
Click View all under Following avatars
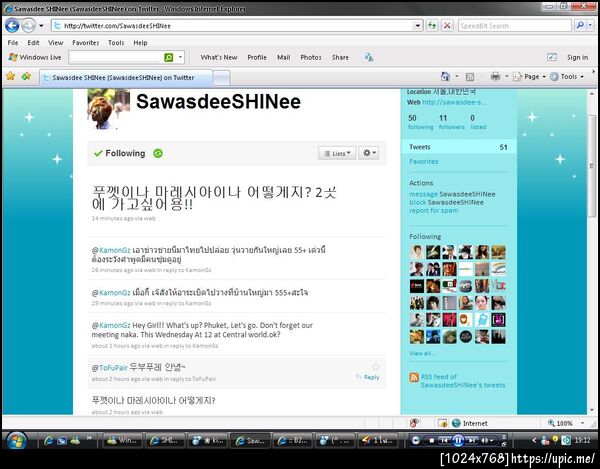422,353
